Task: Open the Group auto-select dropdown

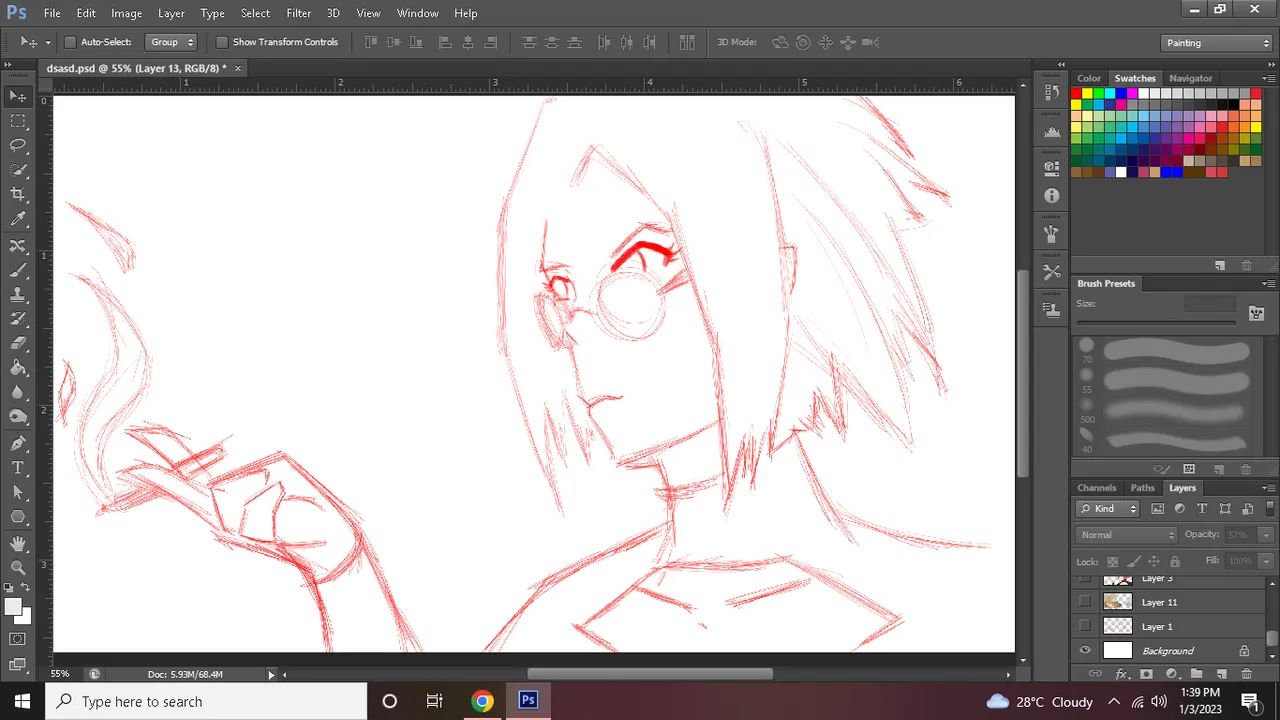Action: click(171, 42)
